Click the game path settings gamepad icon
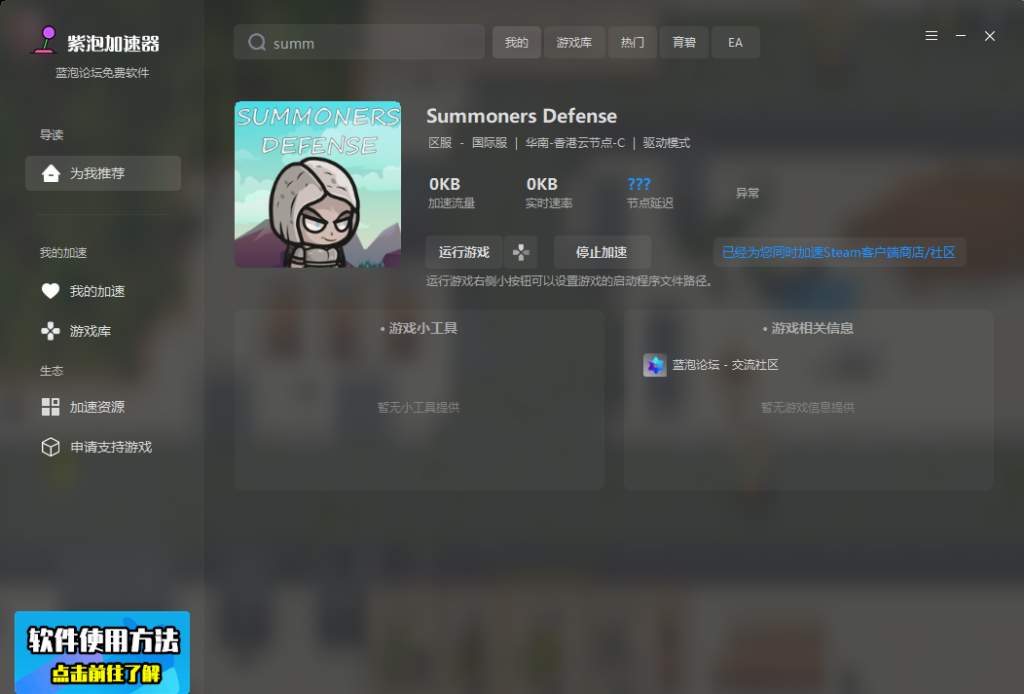 click(520, 252)
